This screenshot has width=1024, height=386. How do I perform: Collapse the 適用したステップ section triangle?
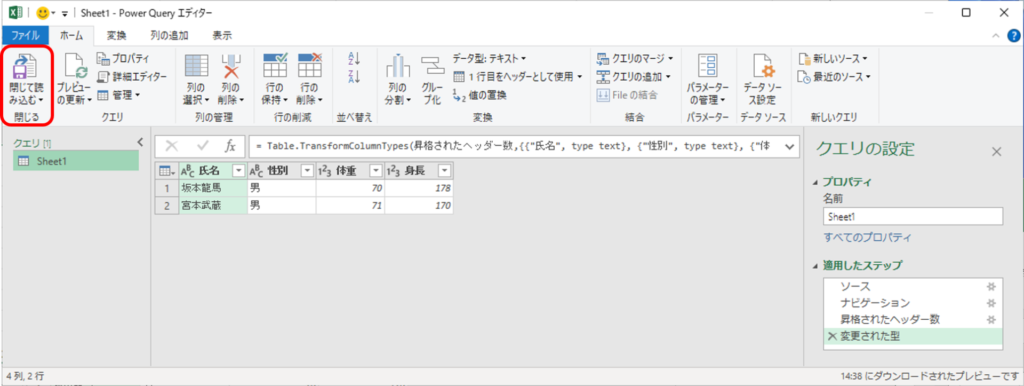pyautogui.click(x=815, y=266)
